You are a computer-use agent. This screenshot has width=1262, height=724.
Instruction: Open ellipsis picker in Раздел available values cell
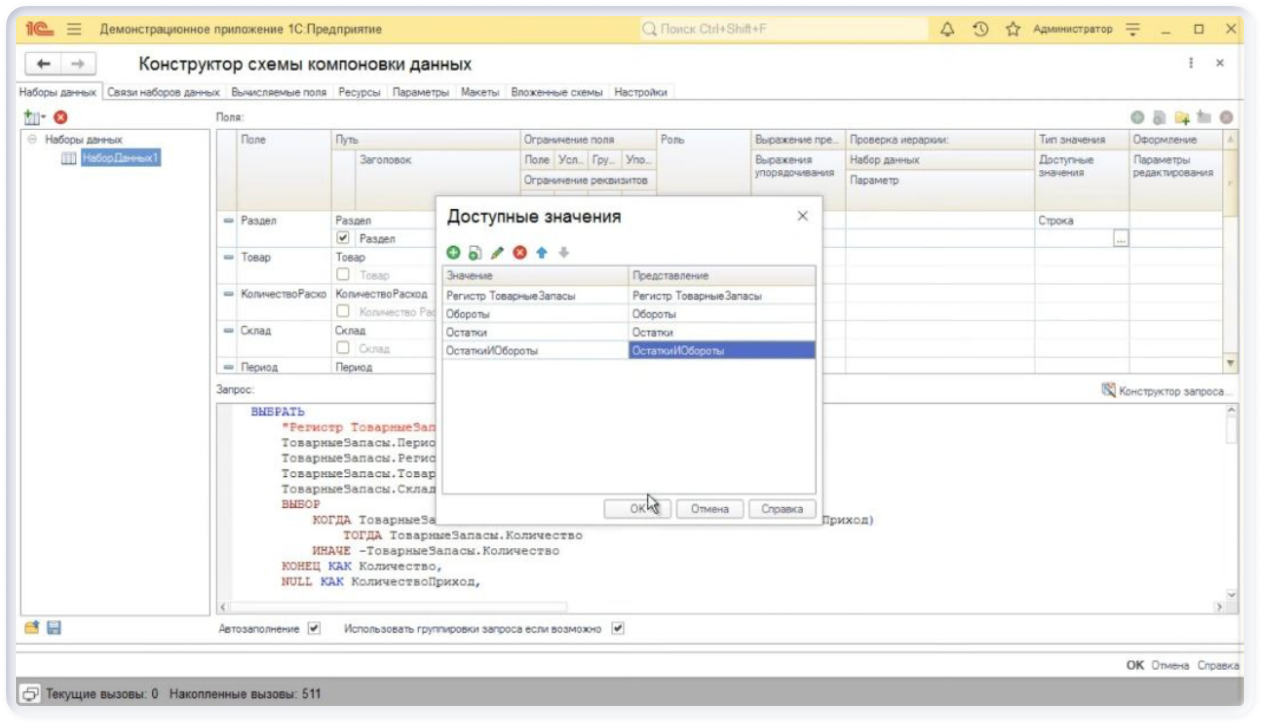(x=1120, y=239)
